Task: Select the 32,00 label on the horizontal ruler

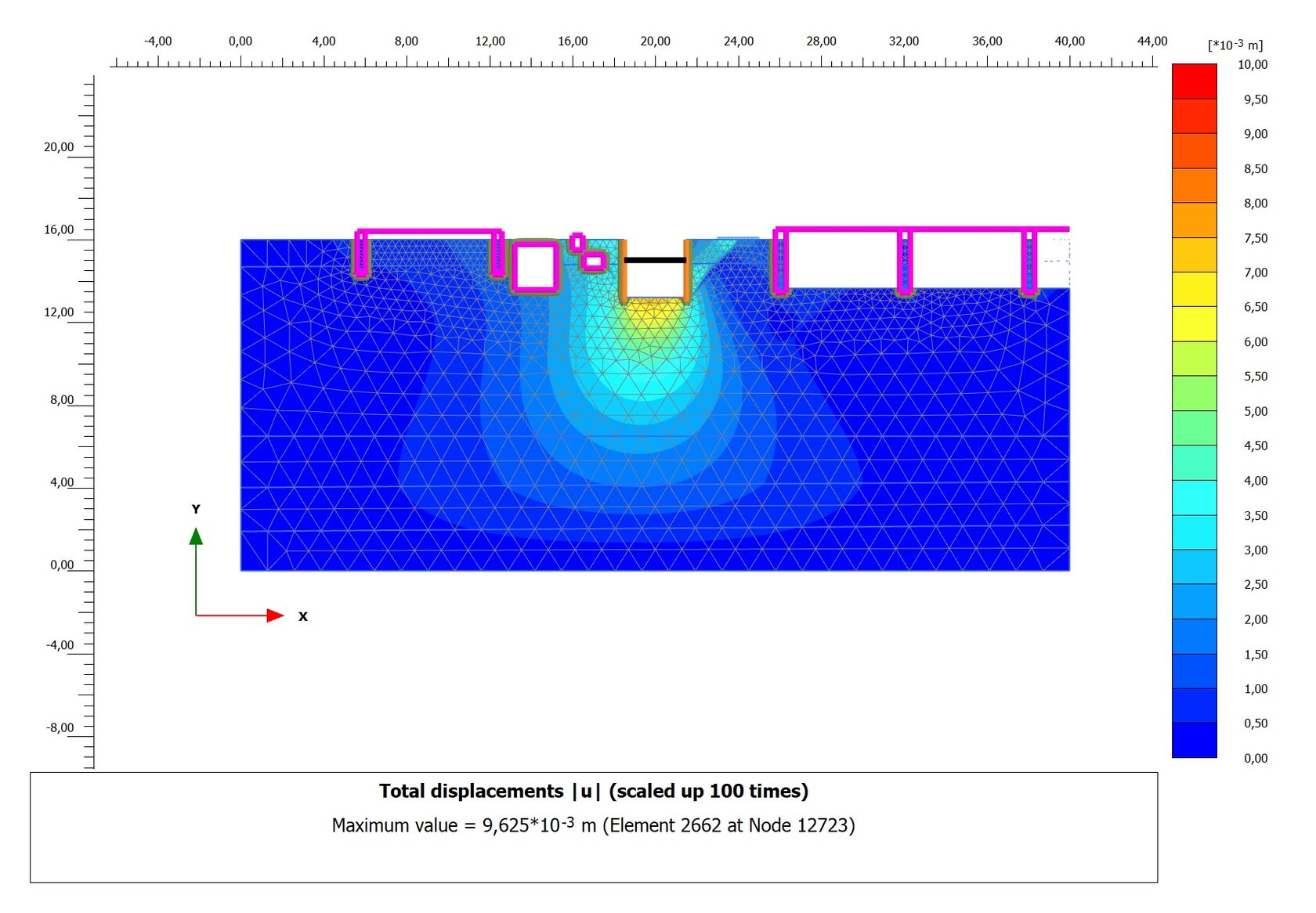Action: click(x=904, y=41)
